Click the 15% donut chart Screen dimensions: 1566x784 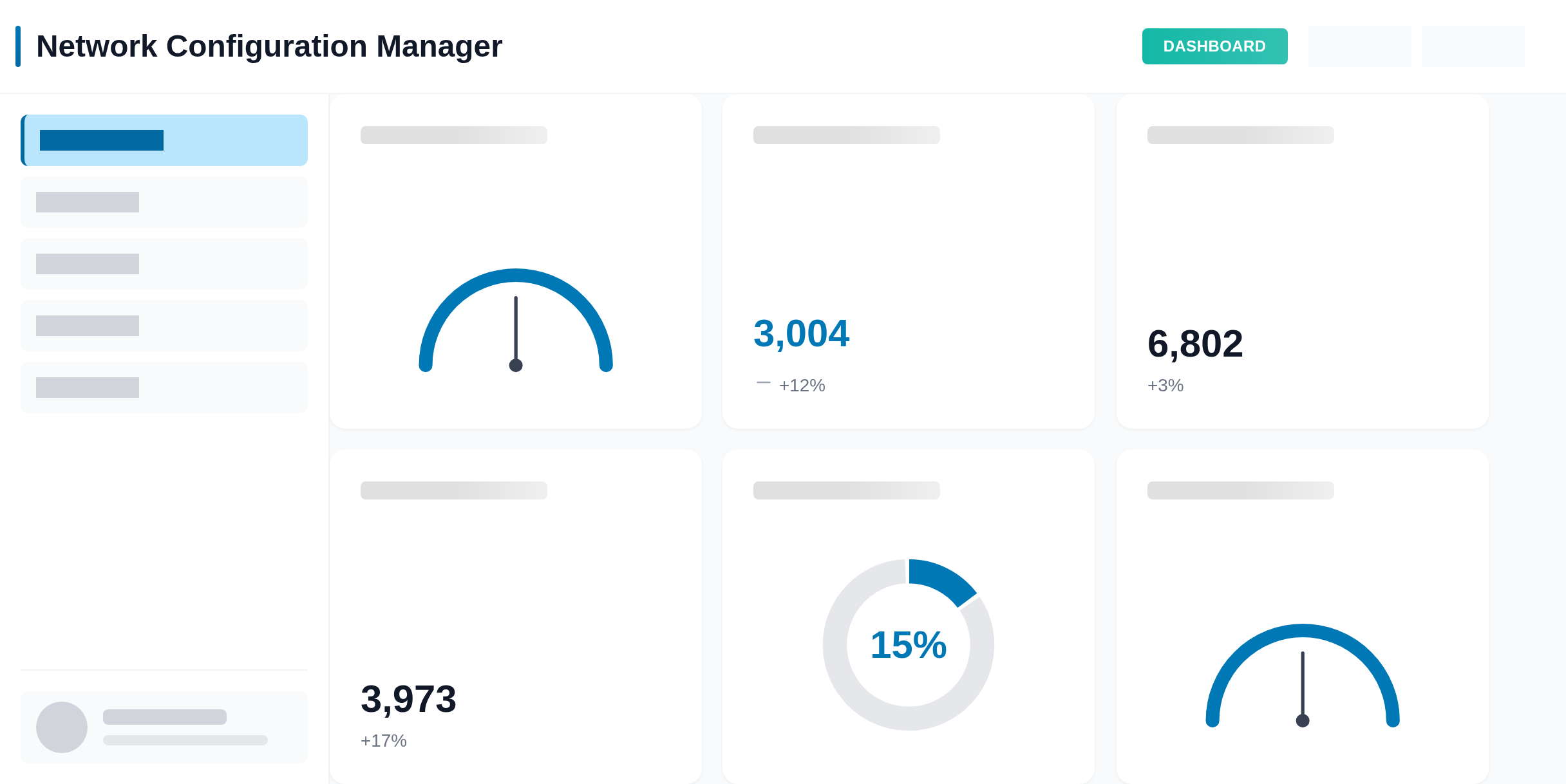pyautogui.click(x=908, y=645)
